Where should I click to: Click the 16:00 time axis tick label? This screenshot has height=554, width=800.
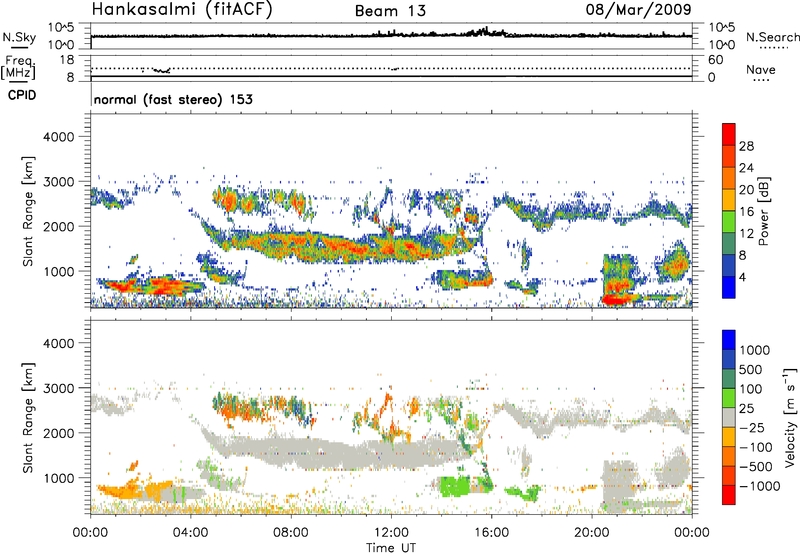(x=491, y=533)
